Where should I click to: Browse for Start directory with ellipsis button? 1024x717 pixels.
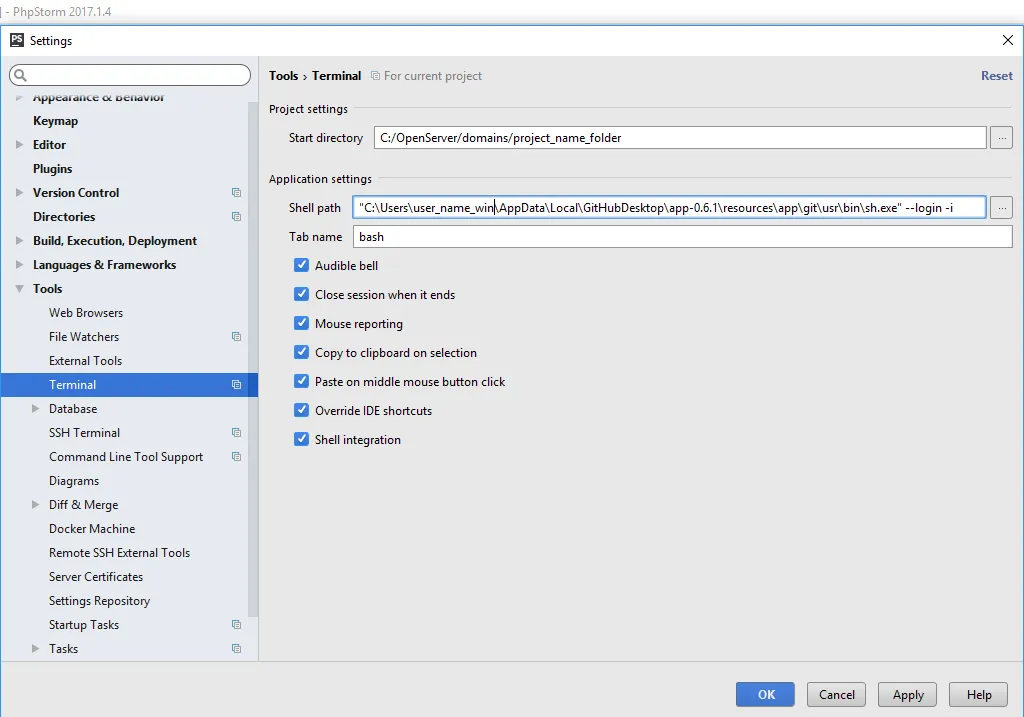[x=1001, y=138]
